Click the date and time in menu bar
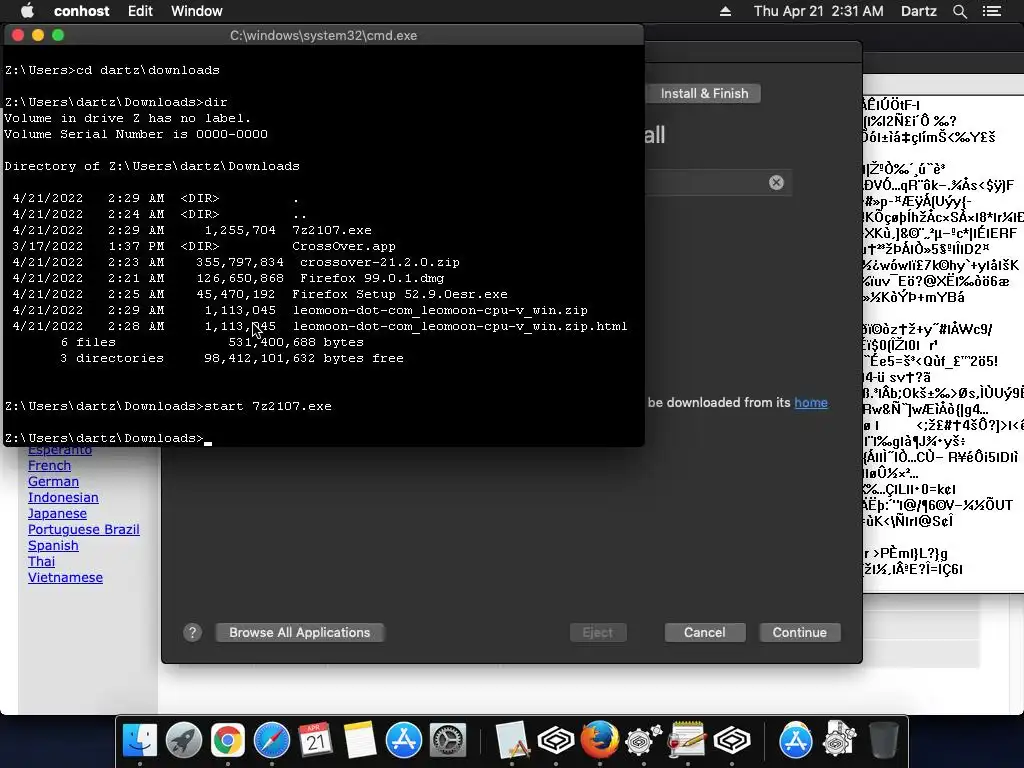Image resolution: width=1024 pixels, height=768 pixels. [x=818, y=11]
